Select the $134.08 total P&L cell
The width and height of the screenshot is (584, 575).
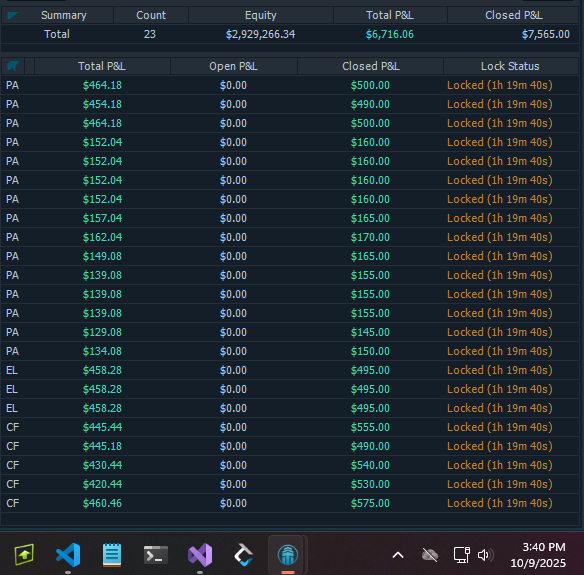(x=102, y=351)
